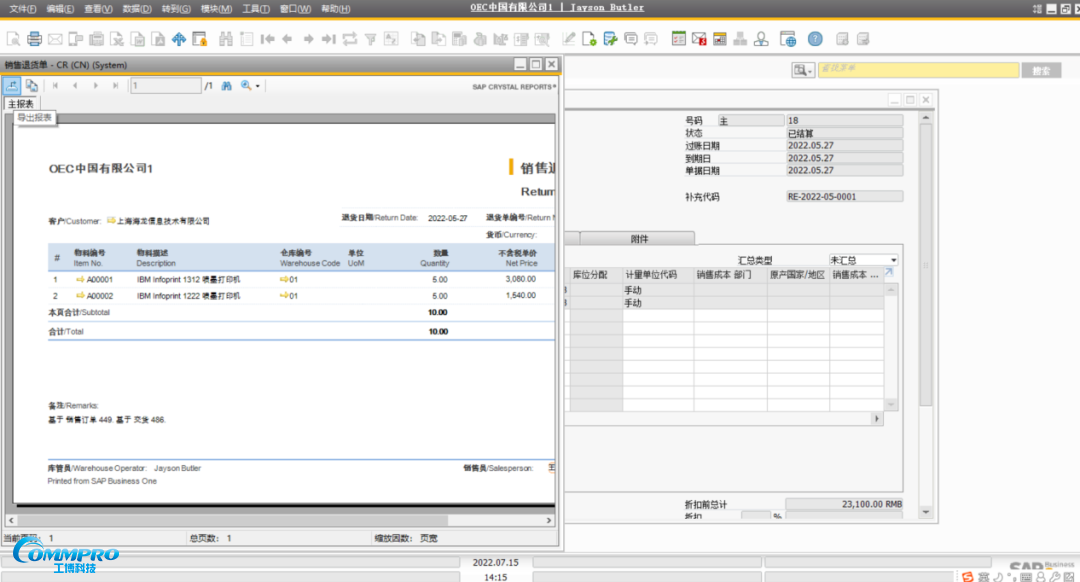The width and height of the screenshot is (1080, 582).
Task: Click the Export Report icon in Crystal viewer
Action: 13,86
